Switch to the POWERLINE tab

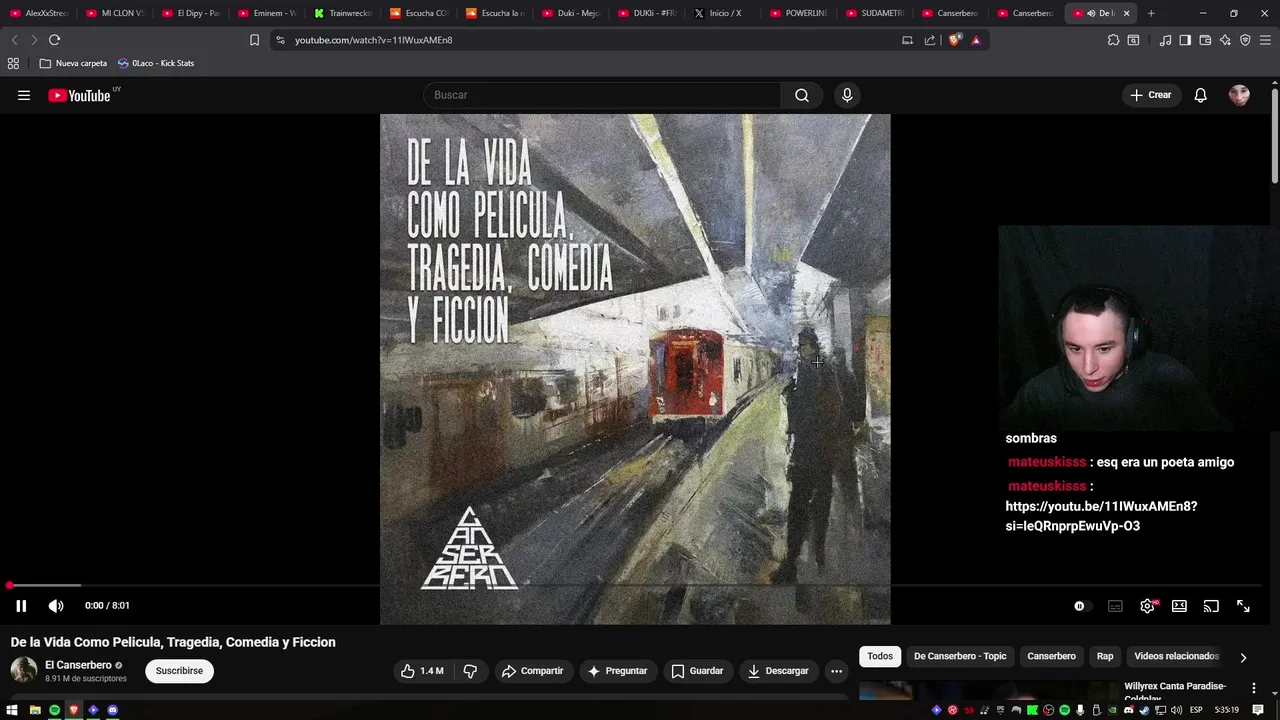798,13
